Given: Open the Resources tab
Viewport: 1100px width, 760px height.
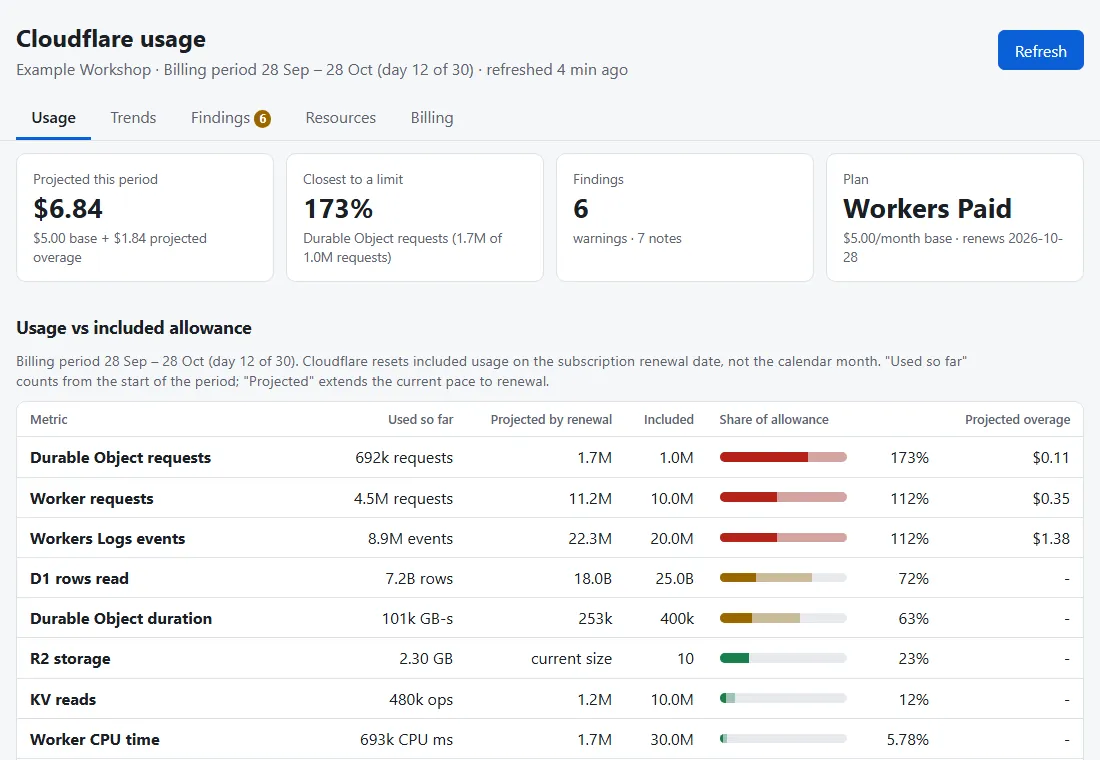Looking at the screenshot, I should tap(340, 118).
